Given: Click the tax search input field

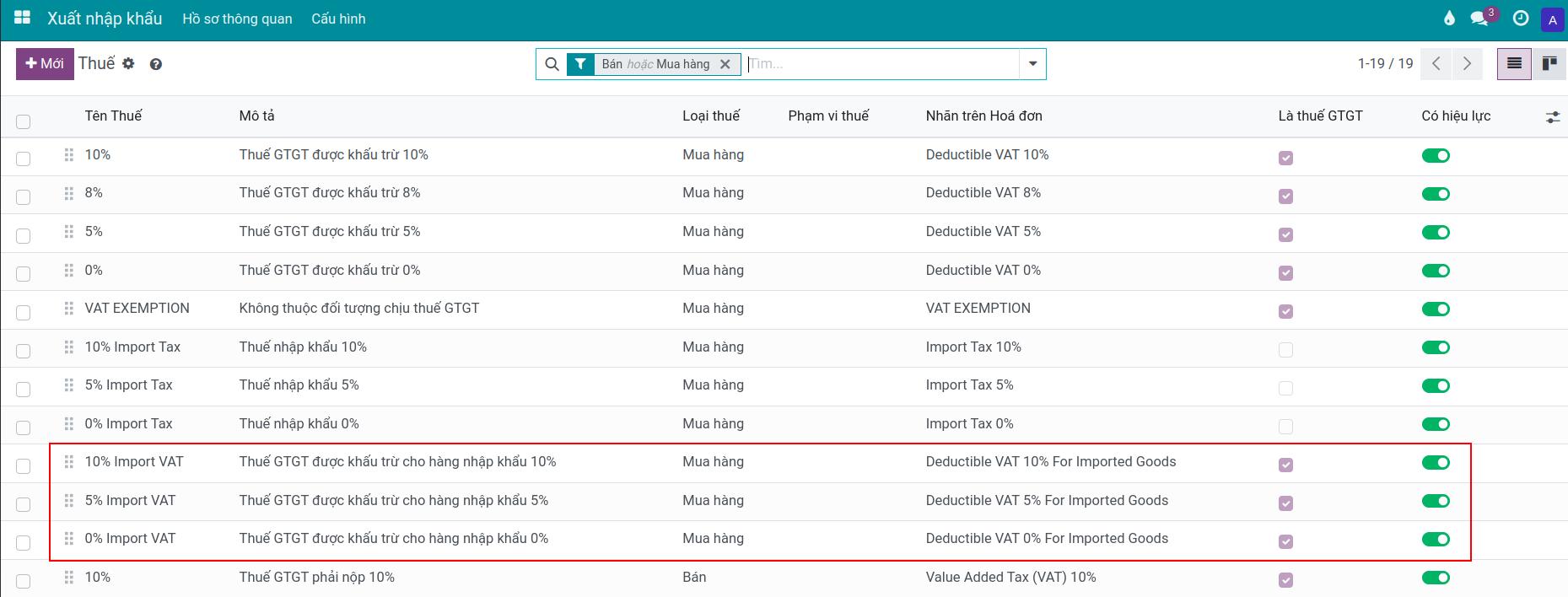Looking at the screenshot, I should point(882,64).
